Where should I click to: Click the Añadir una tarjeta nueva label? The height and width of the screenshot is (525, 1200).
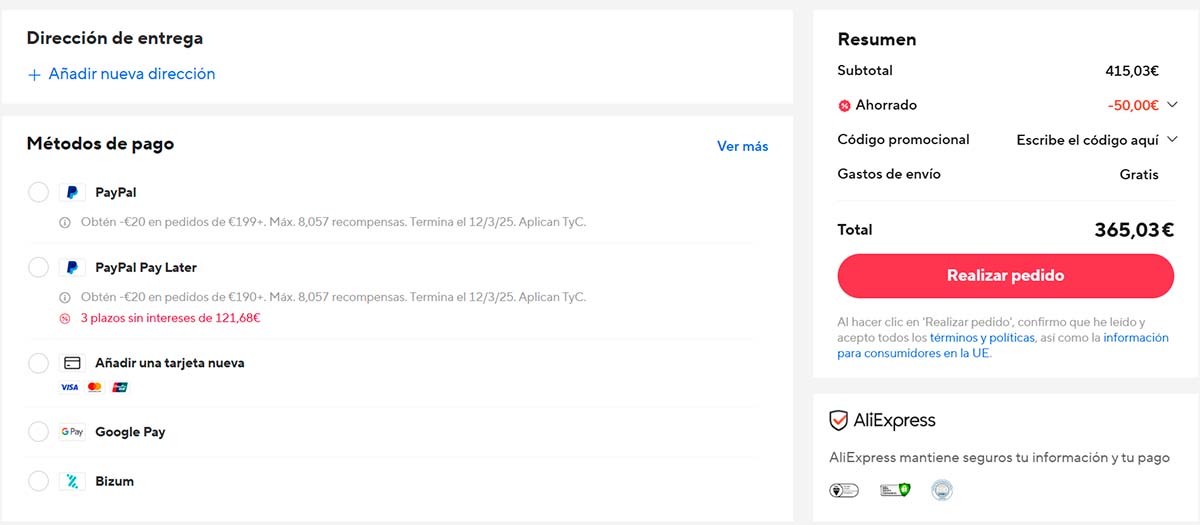tap(170, 363)
